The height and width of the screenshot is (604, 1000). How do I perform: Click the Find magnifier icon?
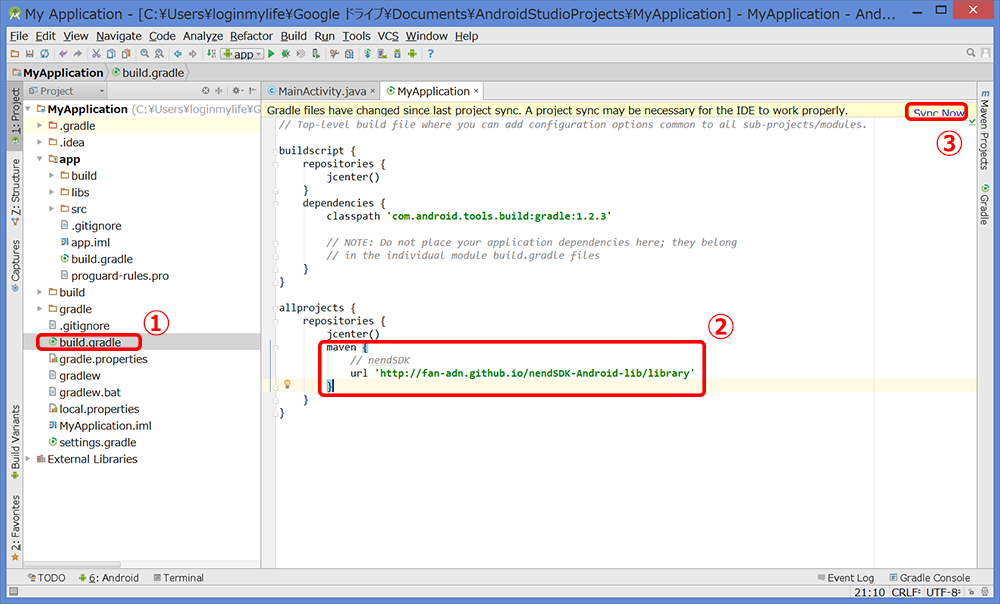(144, 54)
